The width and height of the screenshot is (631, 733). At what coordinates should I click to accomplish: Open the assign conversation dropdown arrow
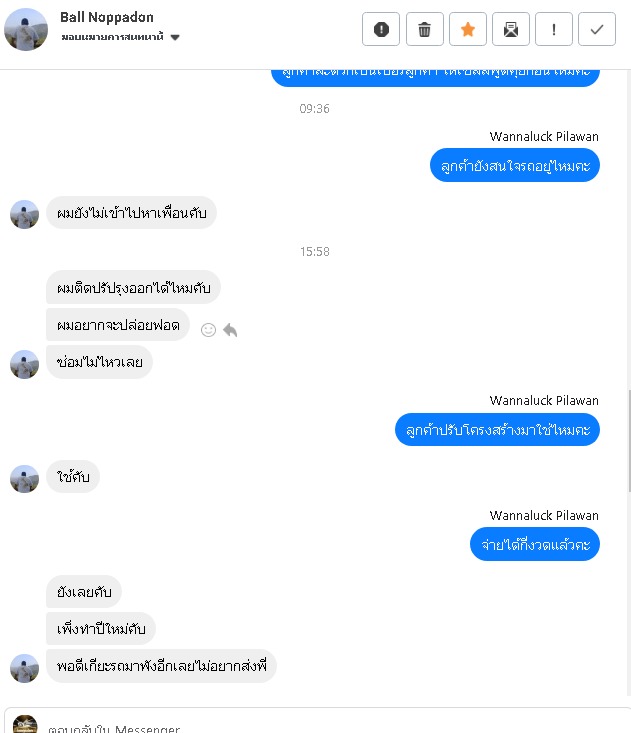tap(175, 37)
